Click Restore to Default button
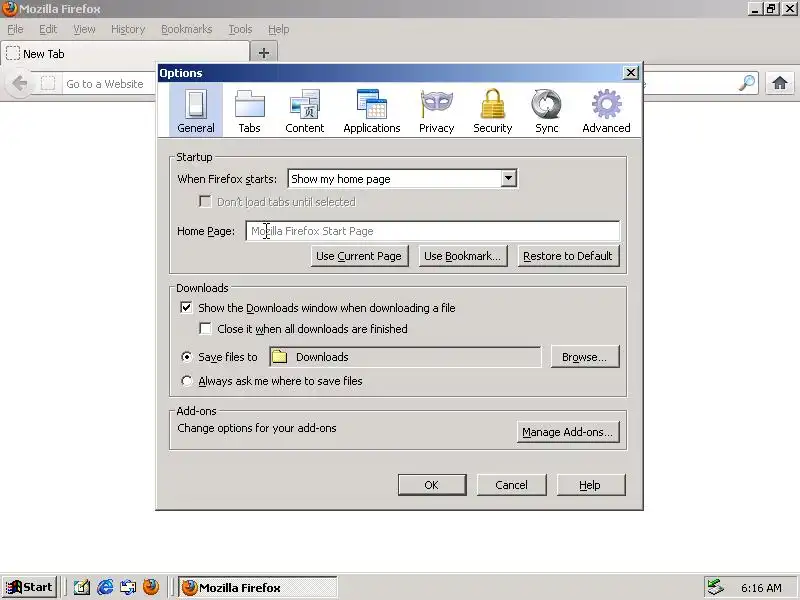Screen dimensions: 800x600 (x=568, y=256)
